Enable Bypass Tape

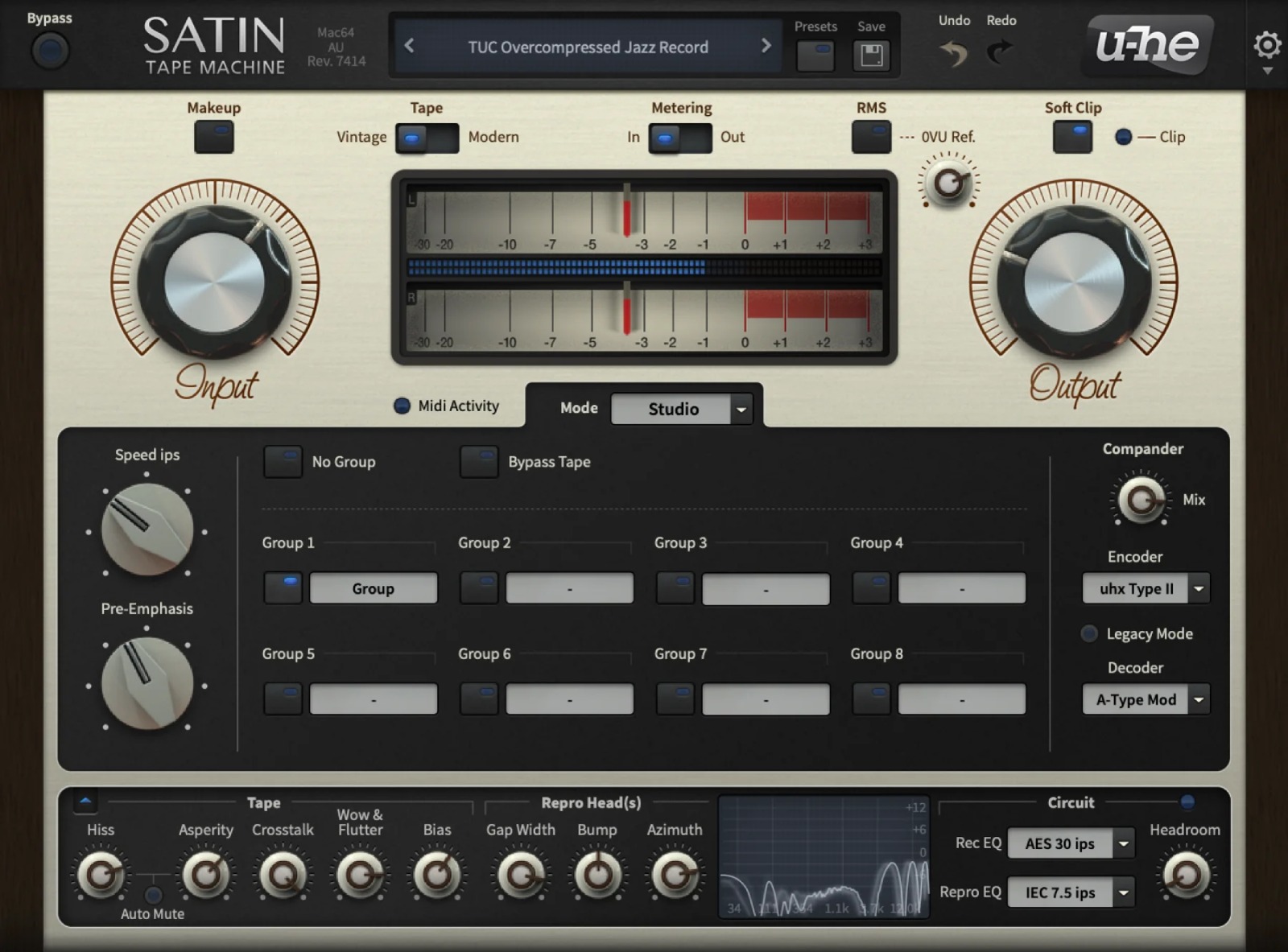479,462
